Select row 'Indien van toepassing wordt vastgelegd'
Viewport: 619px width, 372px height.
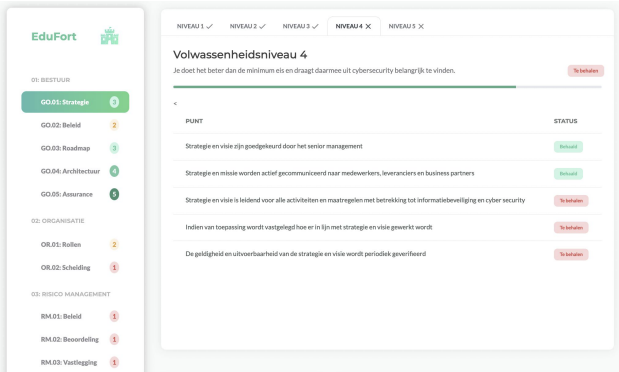click(x=387, y=227)
